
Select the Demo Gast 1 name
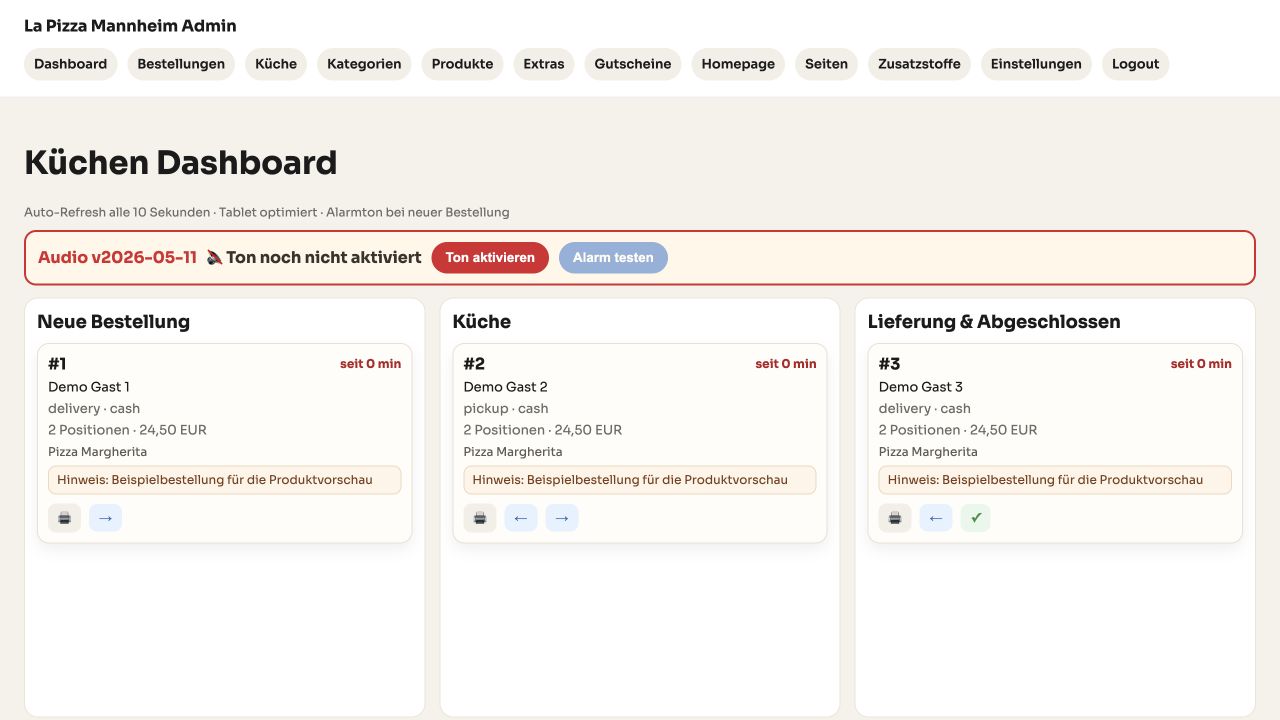click(x=89, y=387)
